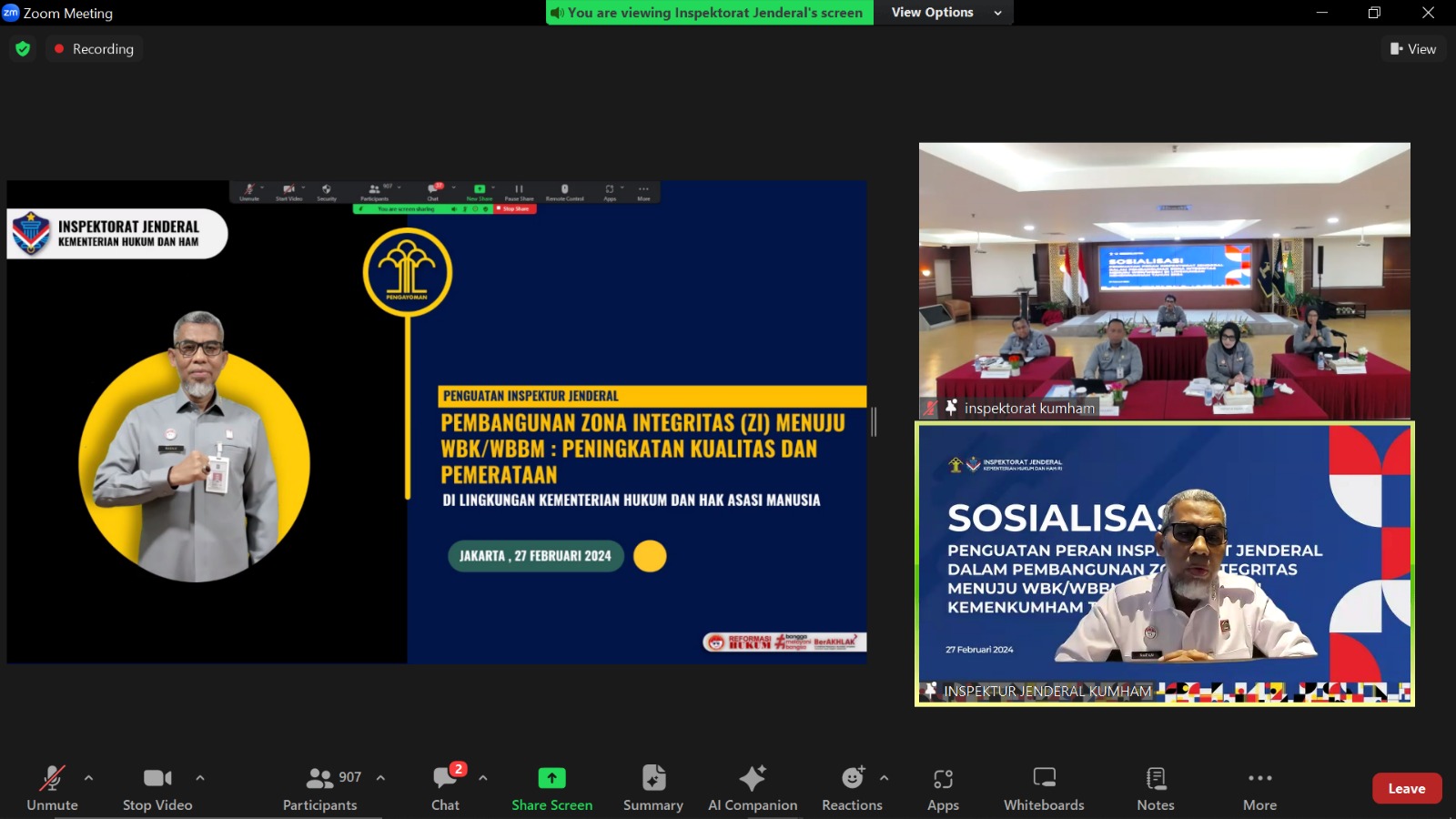Click the green encryption shield icon
The height and width of the screenshot is (819, 1456).
(23, 49)
